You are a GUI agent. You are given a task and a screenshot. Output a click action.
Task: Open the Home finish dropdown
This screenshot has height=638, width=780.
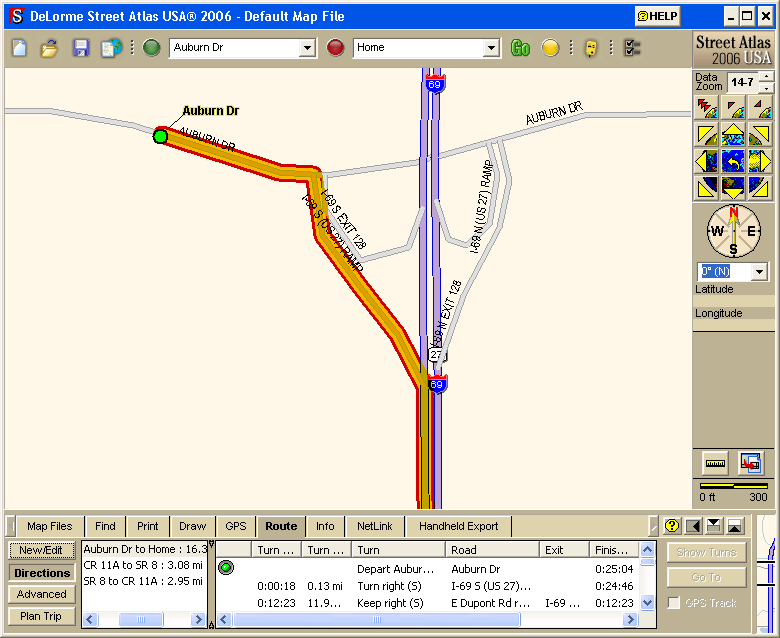pos(491,48)
